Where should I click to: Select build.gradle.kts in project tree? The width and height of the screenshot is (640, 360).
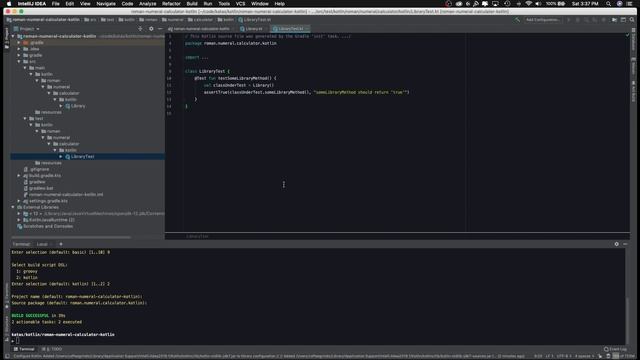pyautogui.click(x=42, y=176)
